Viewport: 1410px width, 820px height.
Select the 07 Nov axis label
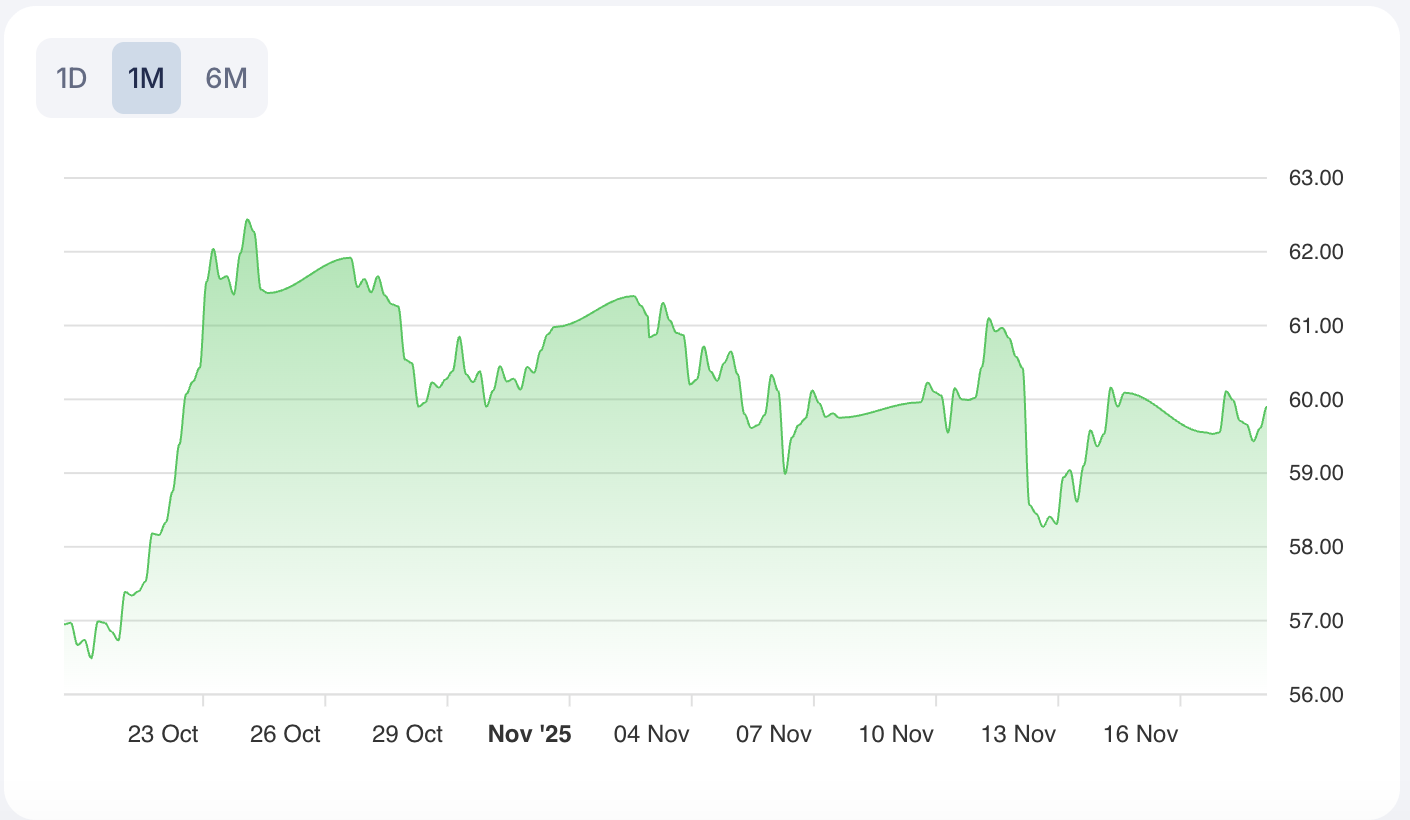[x=774, y=734]
